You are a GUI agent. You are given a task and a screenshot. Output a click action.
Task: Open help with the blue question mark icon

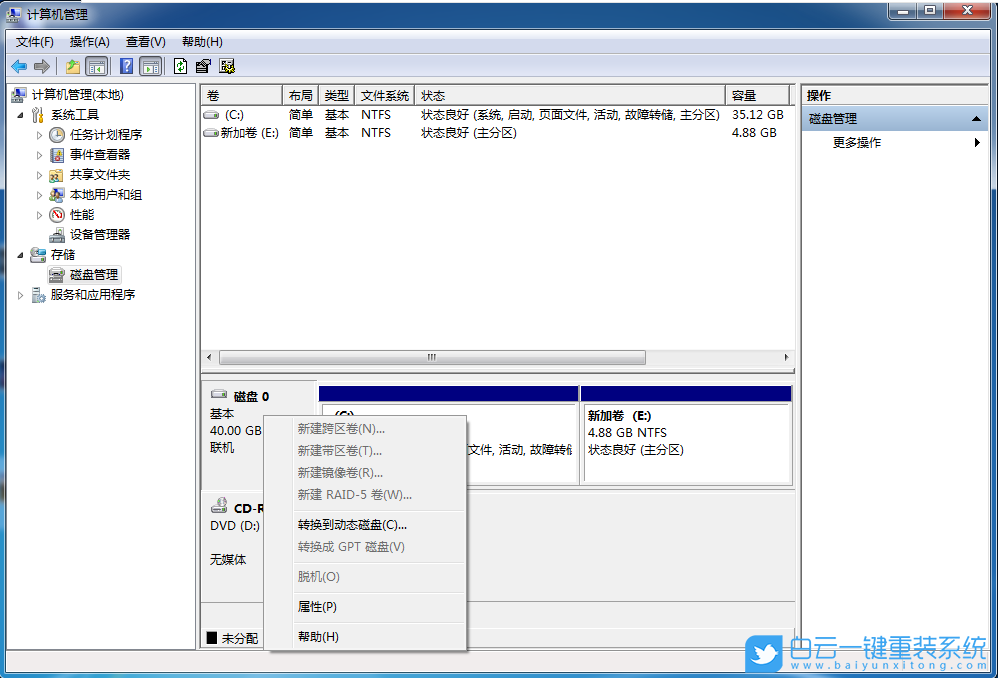(x=127, y=66)
